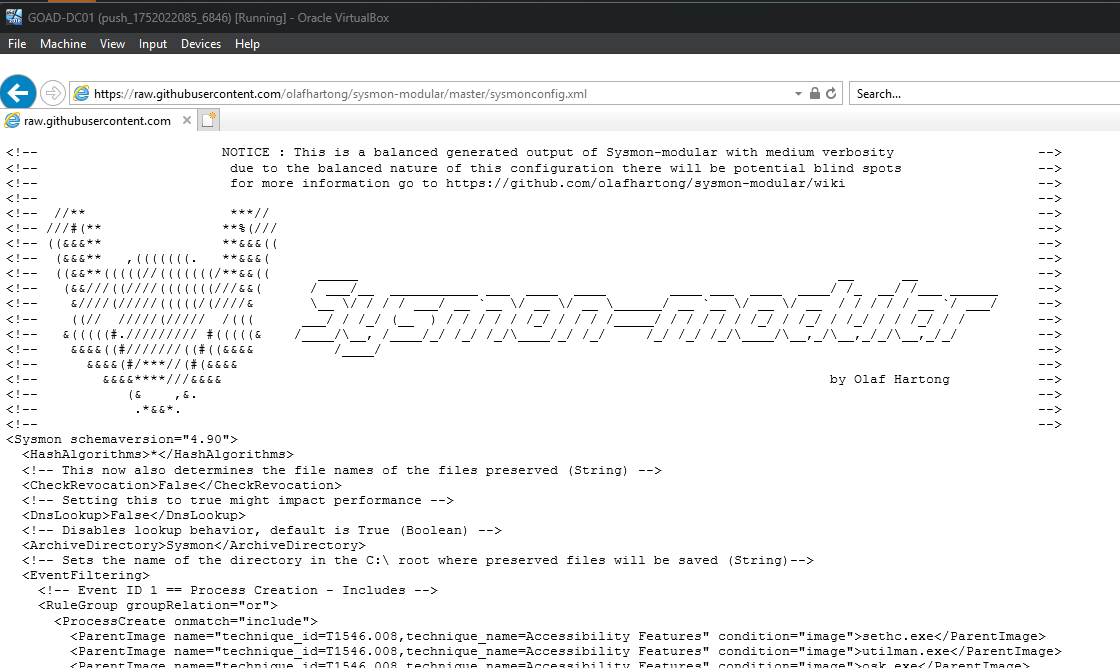
Task: Click the CheckRevocation False line
Action: point(182,484)
